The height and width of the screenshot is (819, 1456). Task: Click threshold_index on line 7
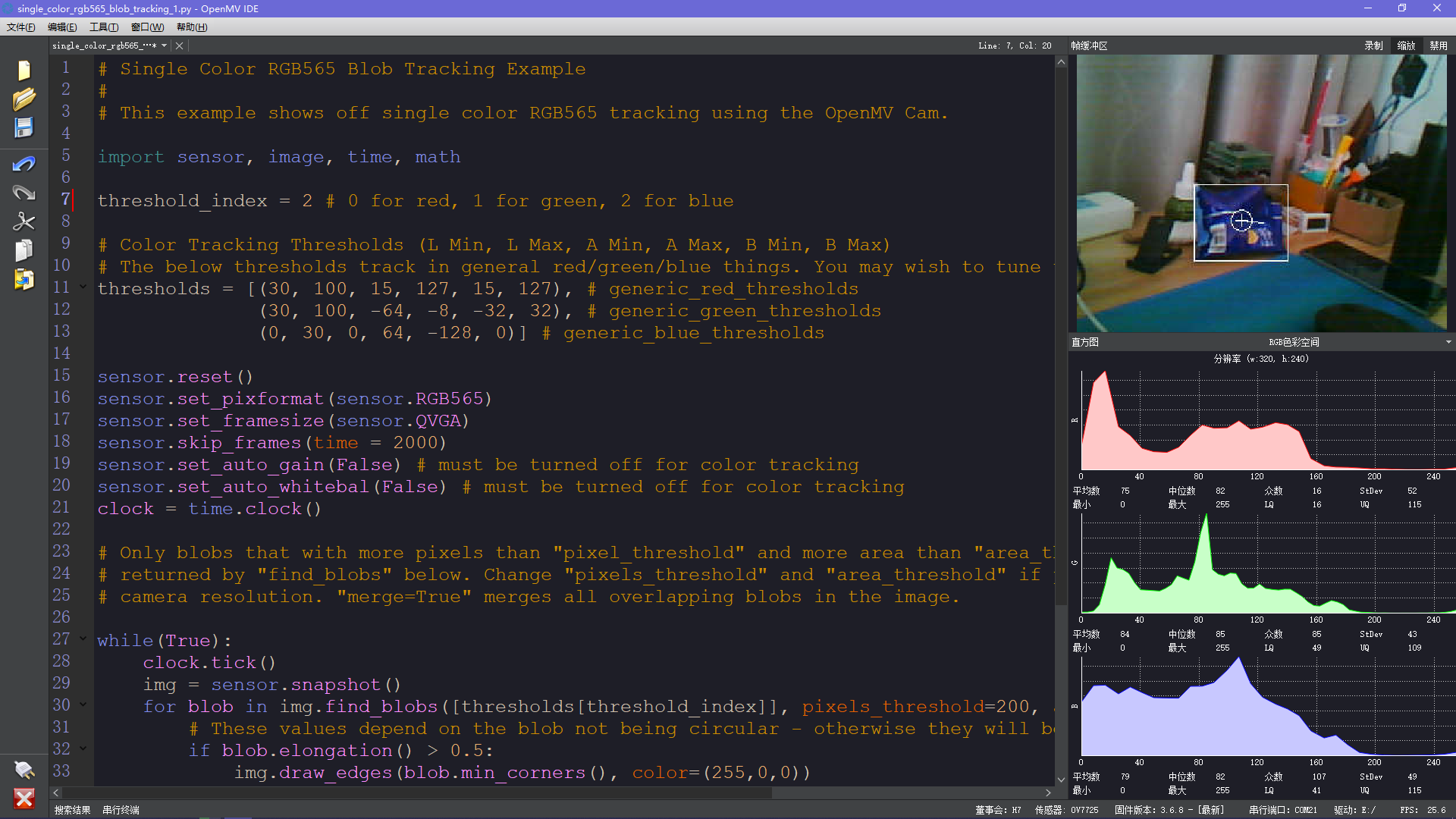tap(182, 201)
